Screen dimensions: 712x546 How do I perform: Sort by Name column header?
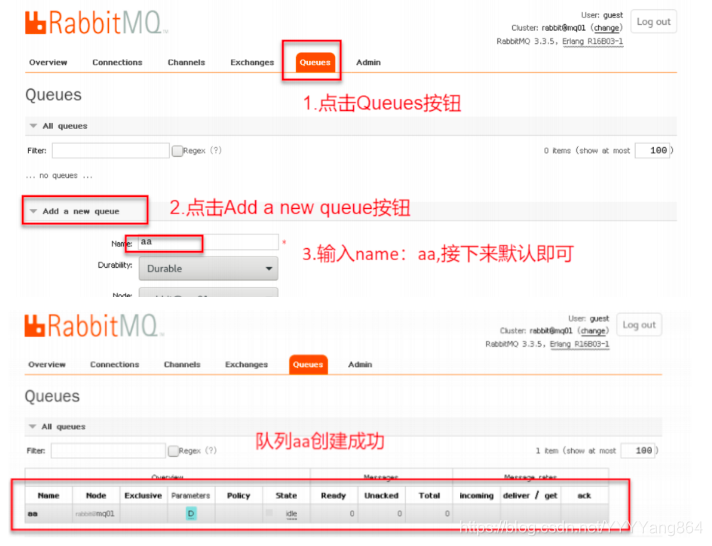[x=49, y=496]
